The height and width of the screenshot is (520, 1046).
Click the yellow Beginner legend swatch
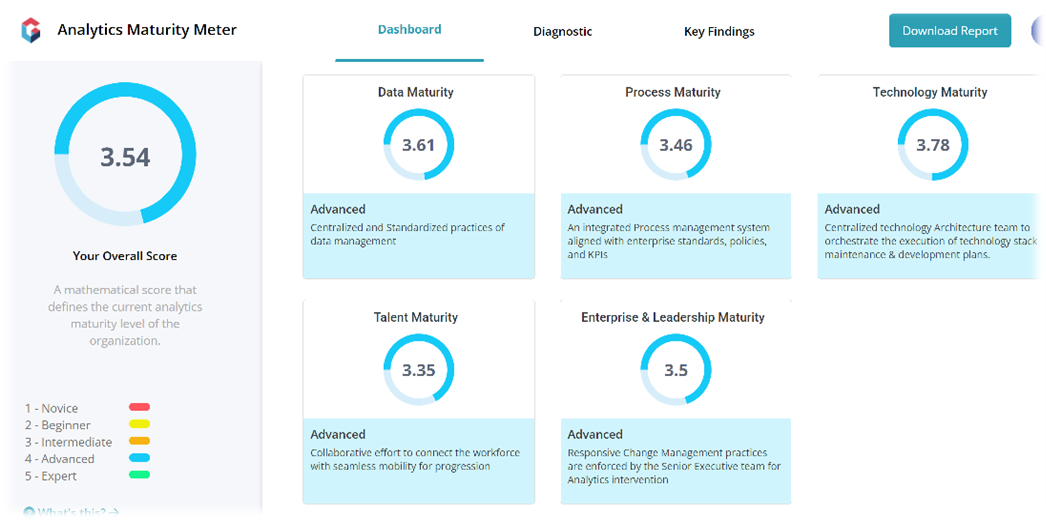pyautogui.click(x=139, y=424)
